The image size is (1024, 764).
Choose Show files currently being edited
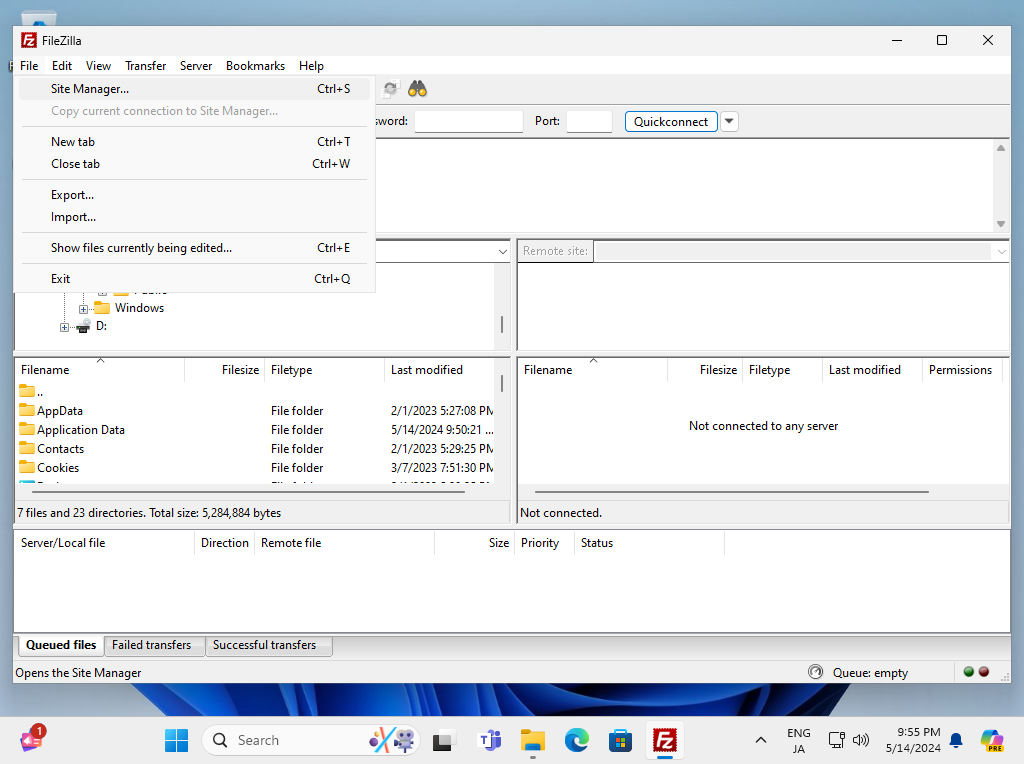coord(195,247)
